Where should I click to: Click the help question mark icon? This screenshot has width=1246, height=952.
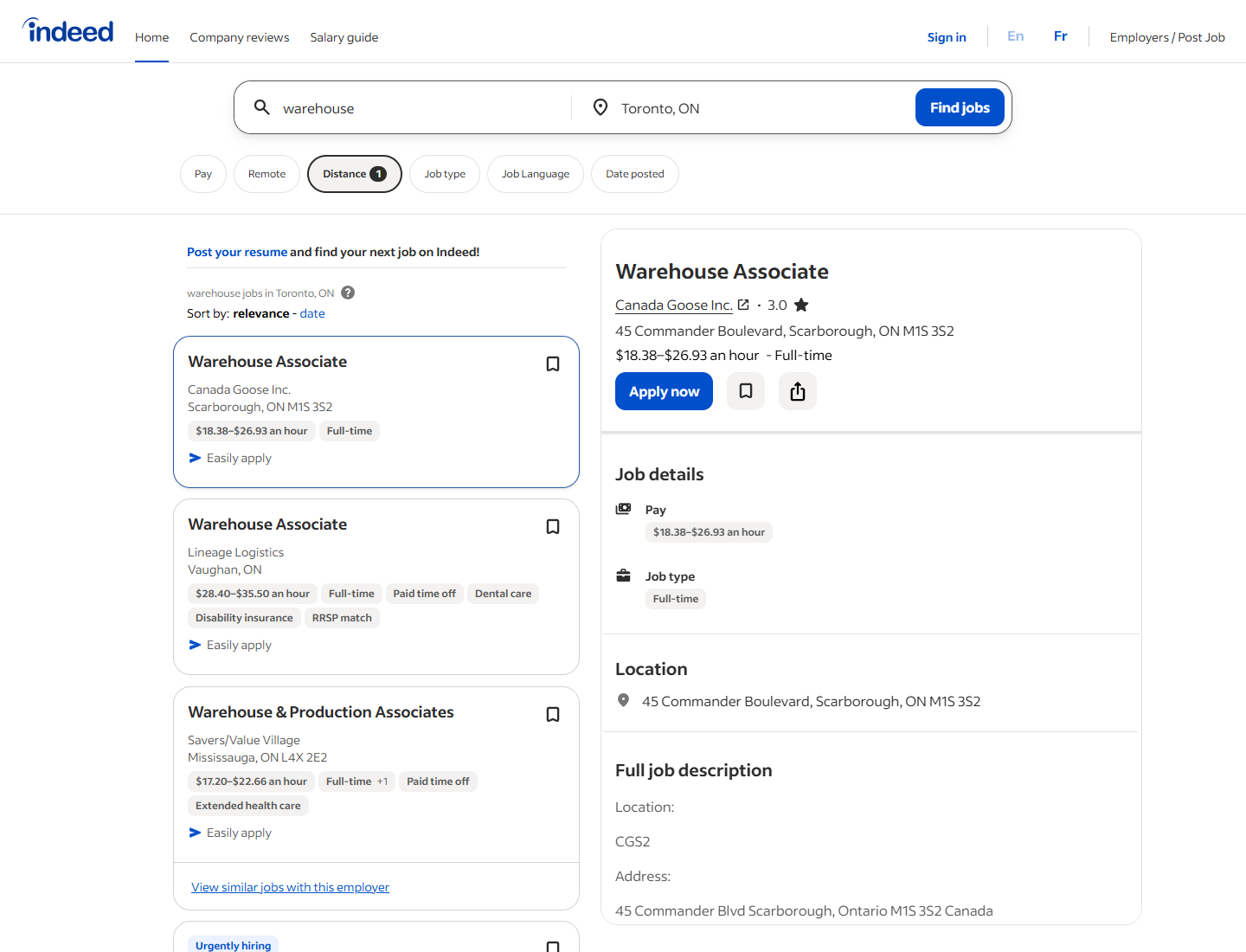click(x=348, y=293)
